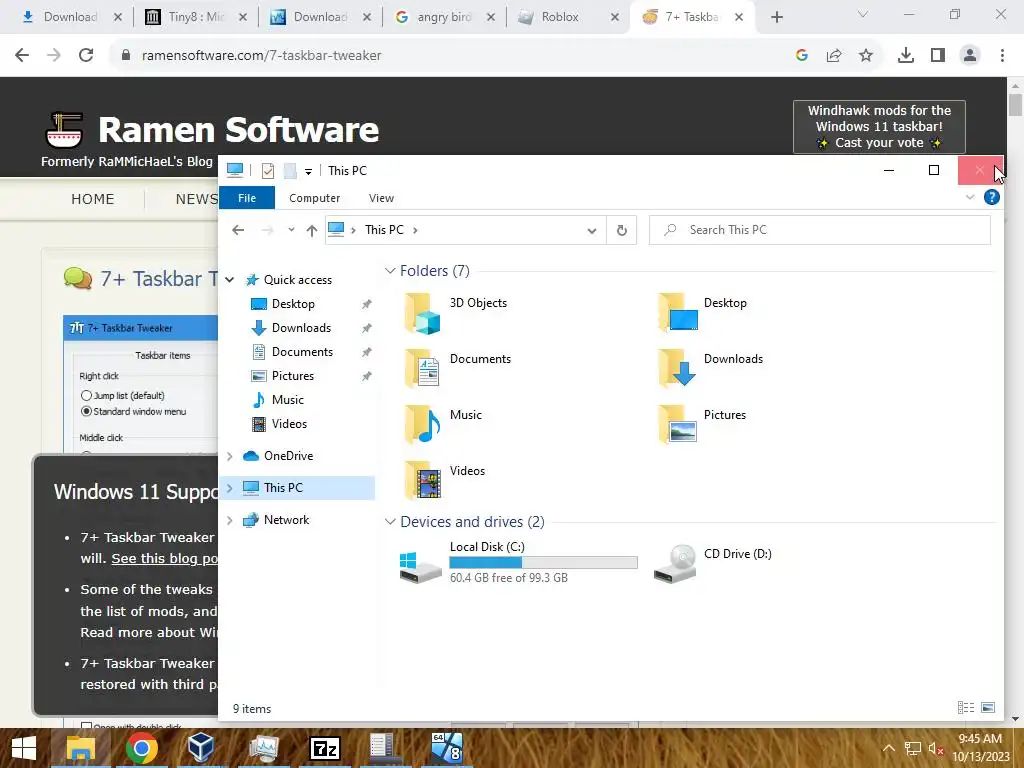Click New folder icon in Explorer title bar

[290, 171]
